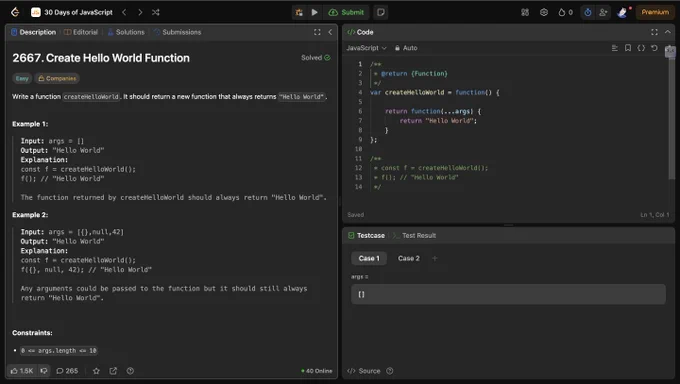The image size is (680, 384).
Task: Click the args input field
Action: pos(508,294)
